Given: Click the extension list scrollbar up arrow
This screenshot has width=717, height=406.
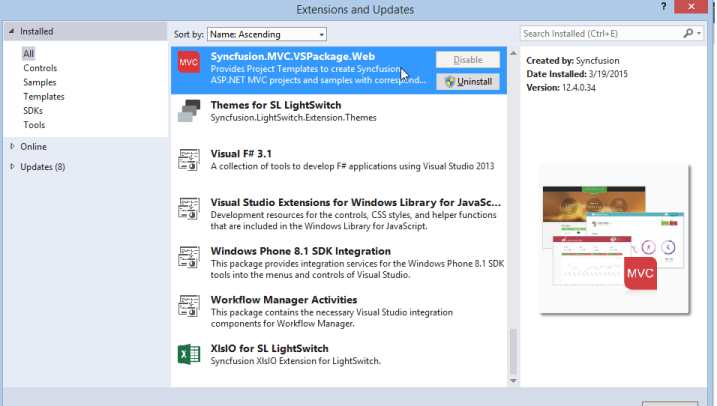Looking at the screenshot, I should point(514,53).
